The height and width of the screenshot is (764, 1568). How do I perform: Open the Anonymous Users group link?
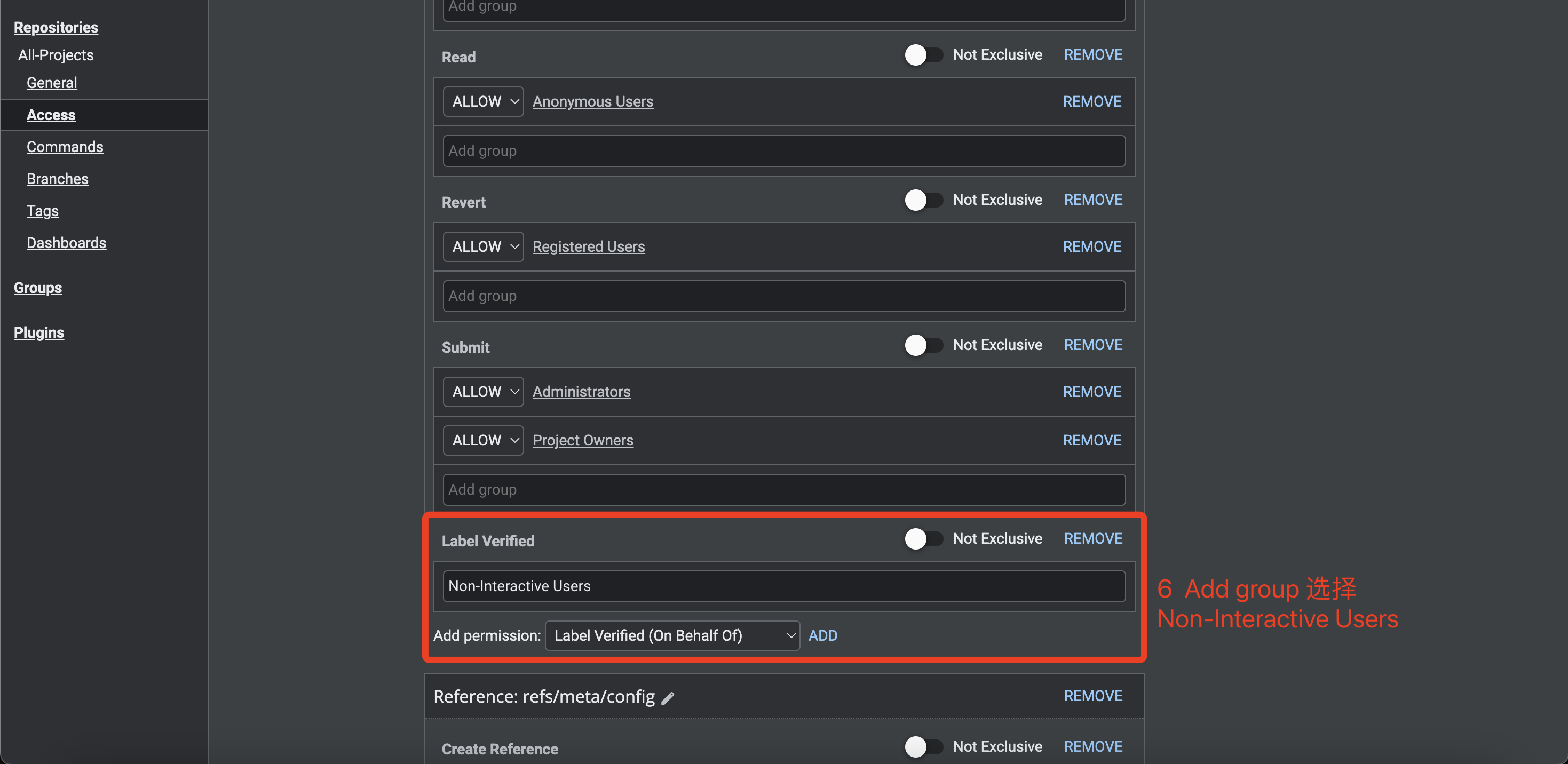pyautogui.click(x=592, y=101)
